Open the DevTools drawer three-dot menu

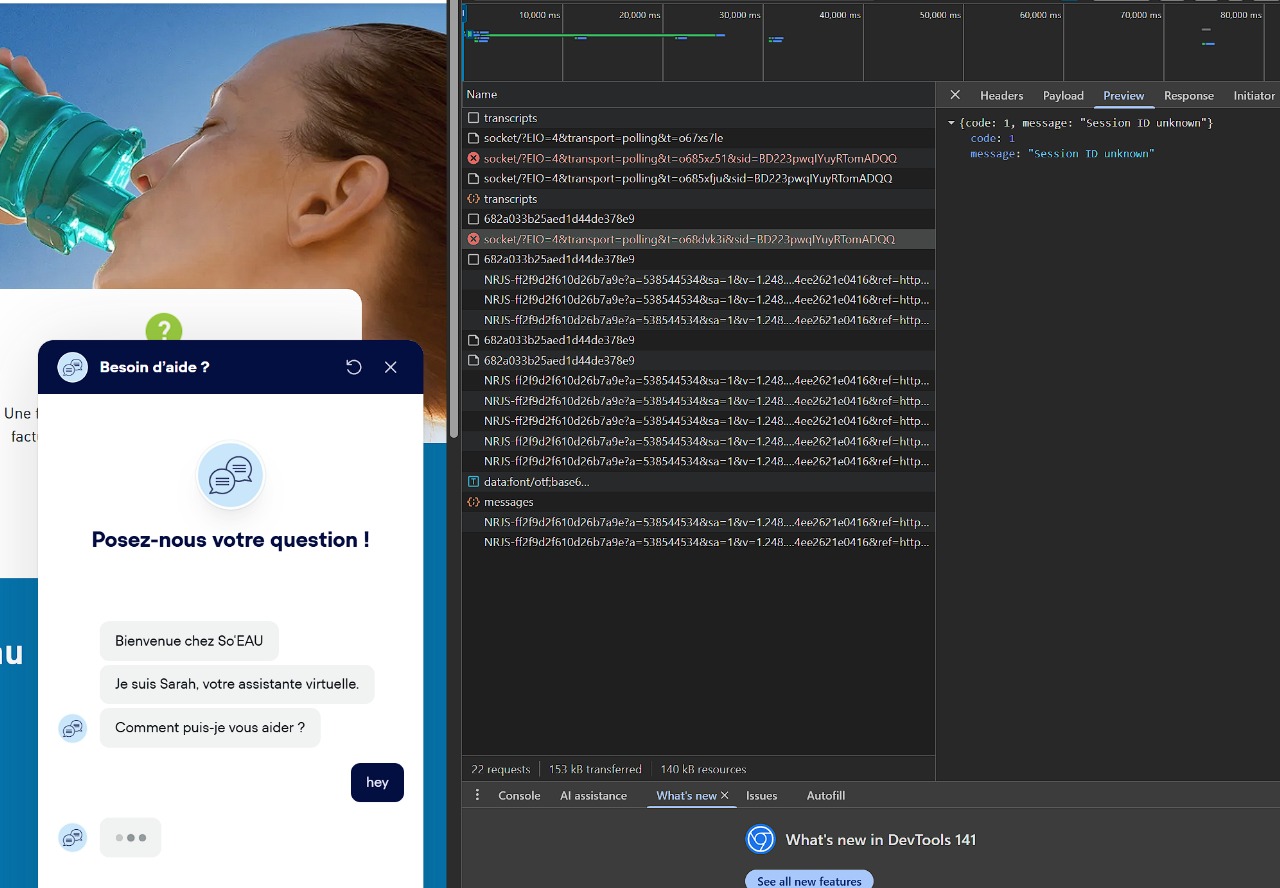477,795
